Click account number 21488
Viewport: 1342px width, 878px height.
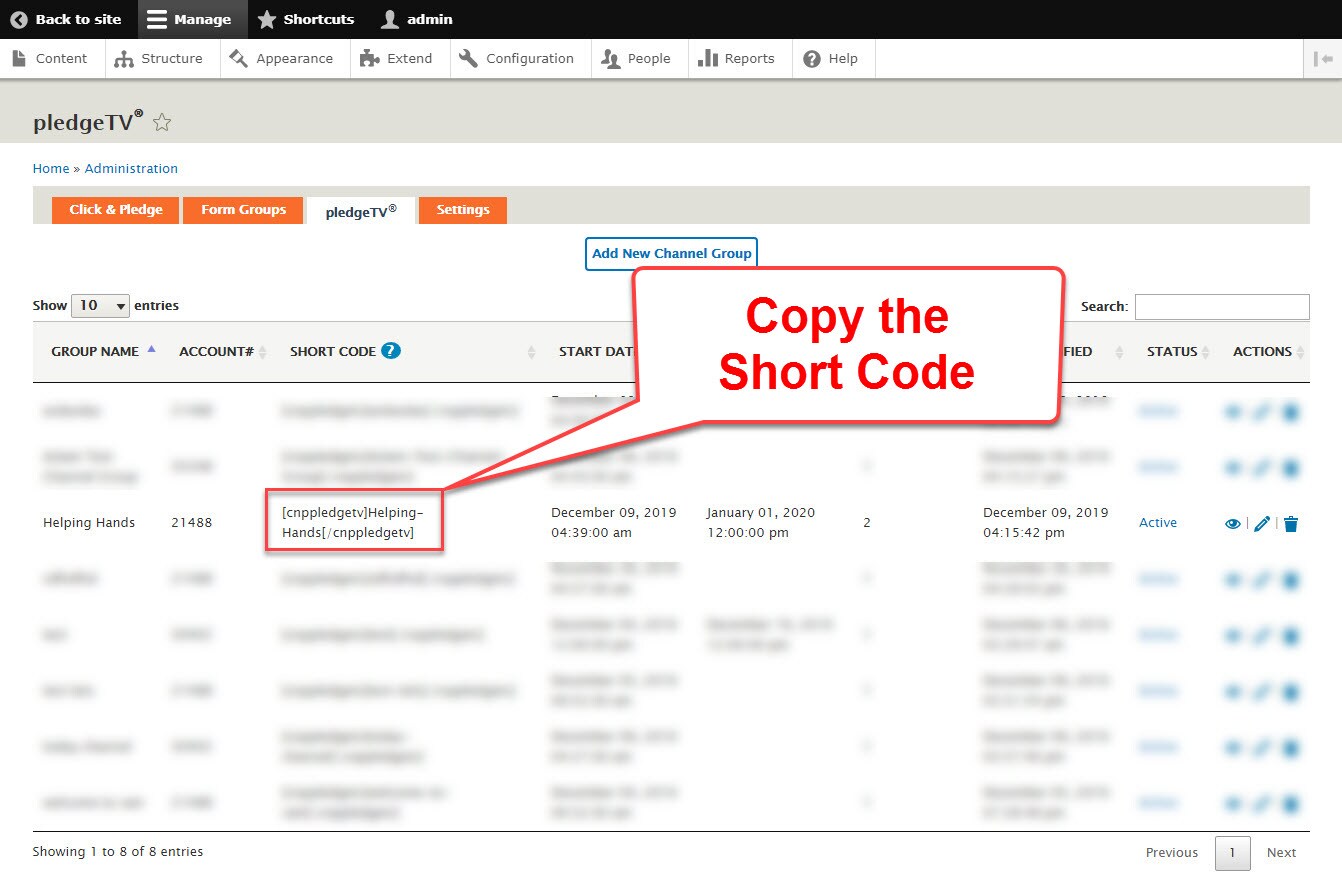192,522
